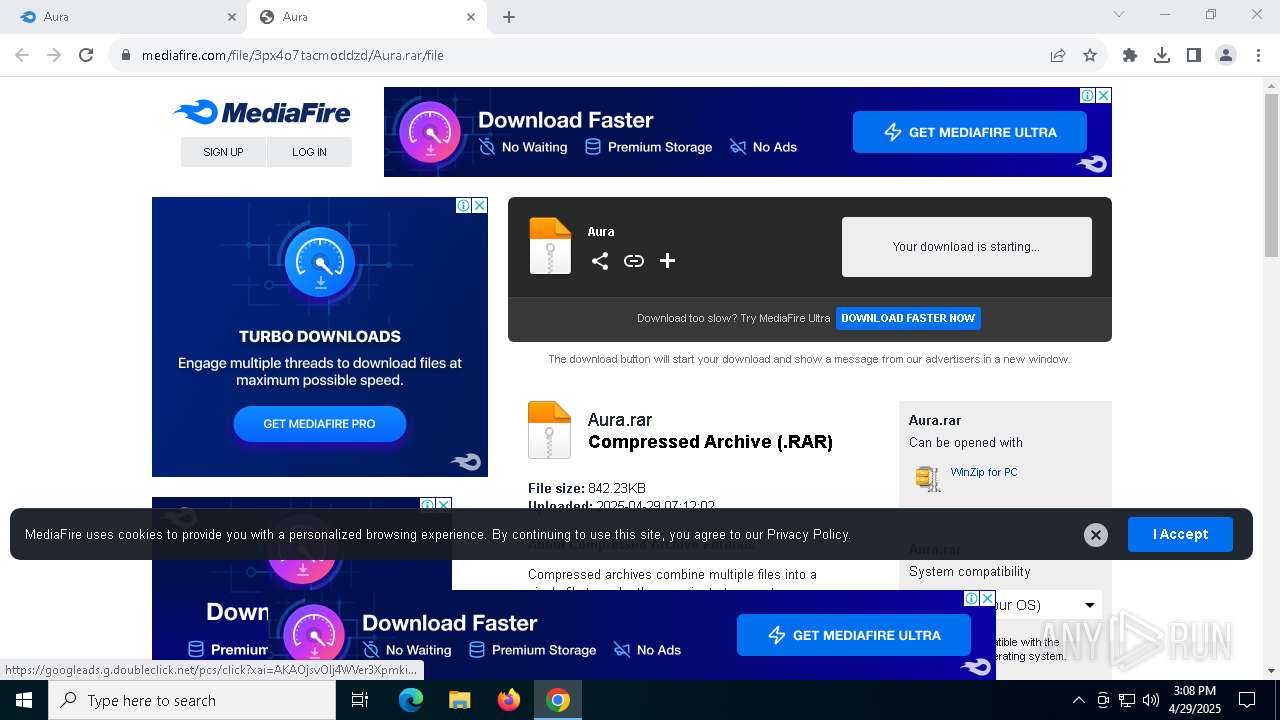Click the Windows search box
1280x720 pixels.
click(192, 700)
